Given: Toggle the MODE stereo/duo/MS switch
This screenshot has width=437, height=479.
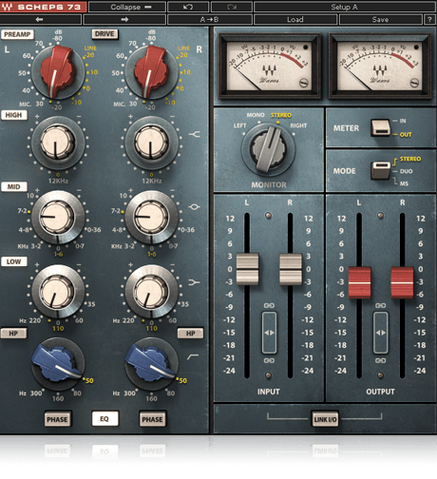Looking at the screenshot, I should click(381, 170).
